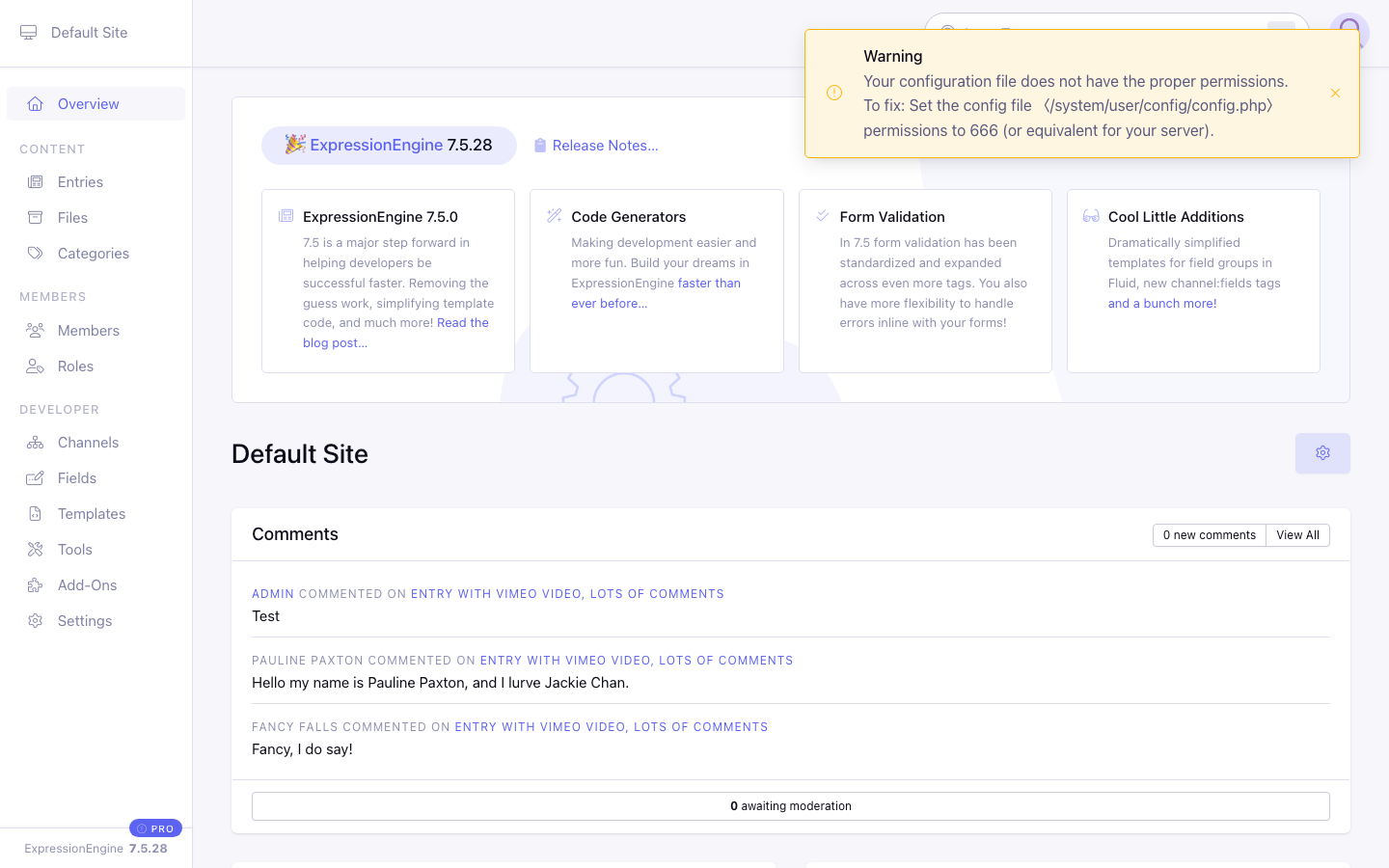
Task: Click the Default Site heading
Action: [x=300, y=454]
